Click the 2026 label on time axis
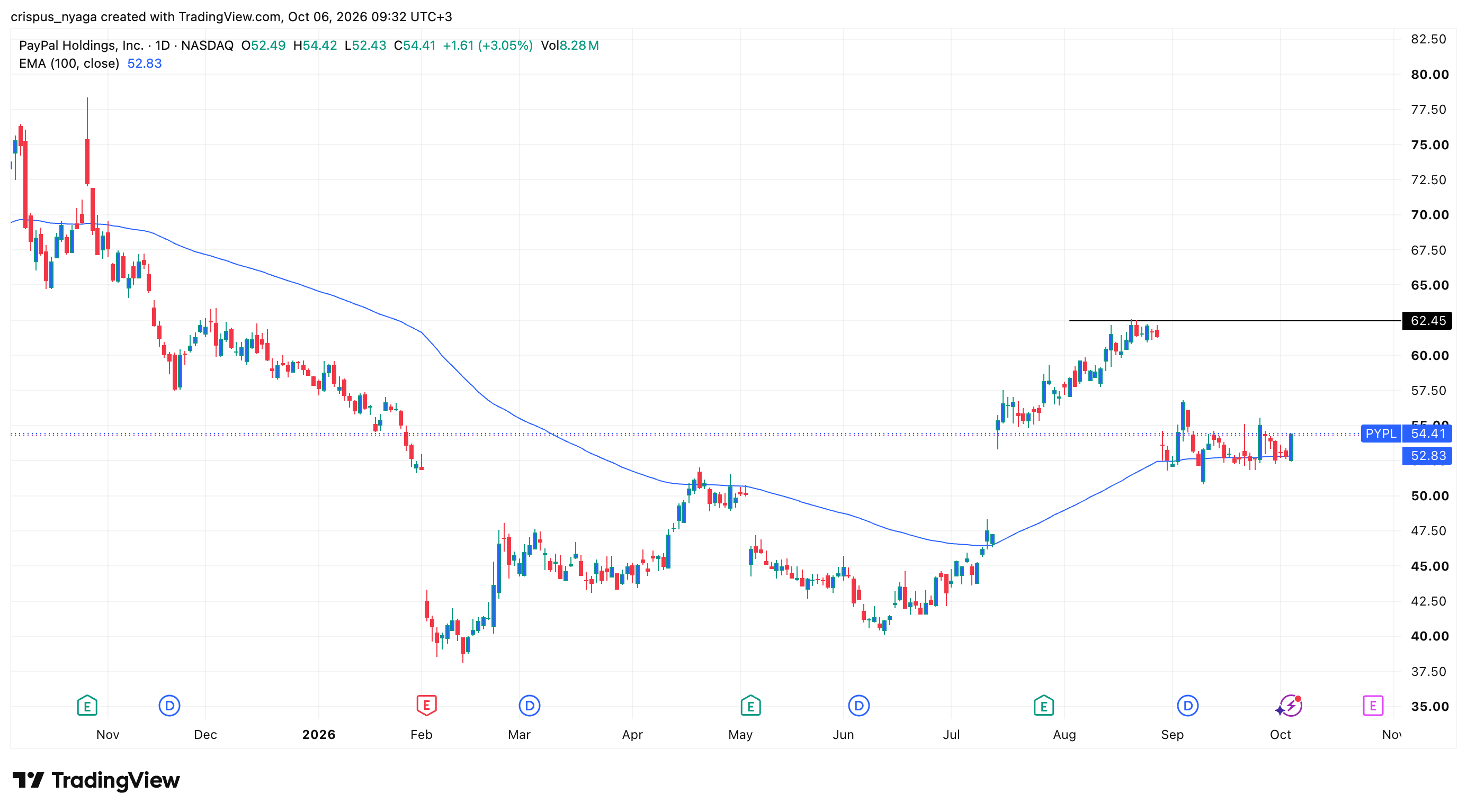This screenshot has height=812, width=1467. [318, 734]
